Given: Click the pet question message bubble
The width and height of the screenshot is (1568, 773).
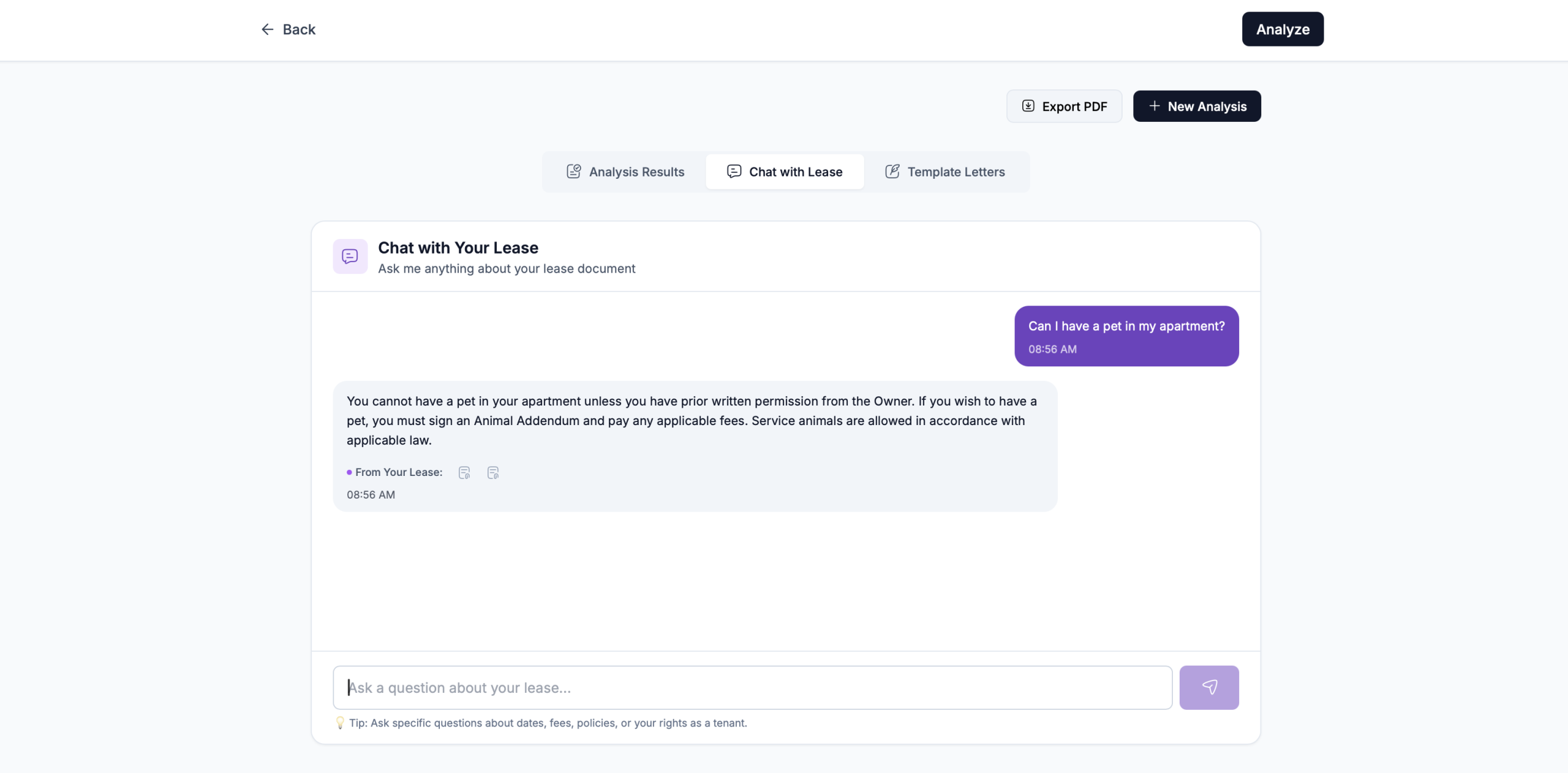Looking at the screenshot, I should pos(1126,336).
